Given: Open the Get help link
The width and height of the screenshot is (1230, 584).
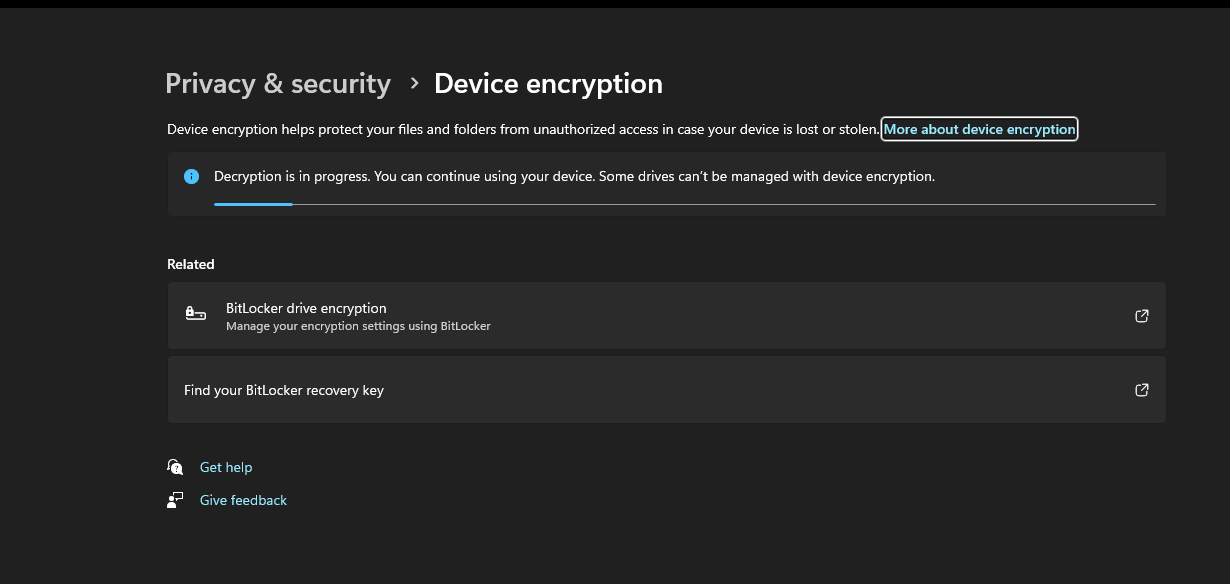Looking at the screenshot, I should pyautogui.click(x=226, y=467).
